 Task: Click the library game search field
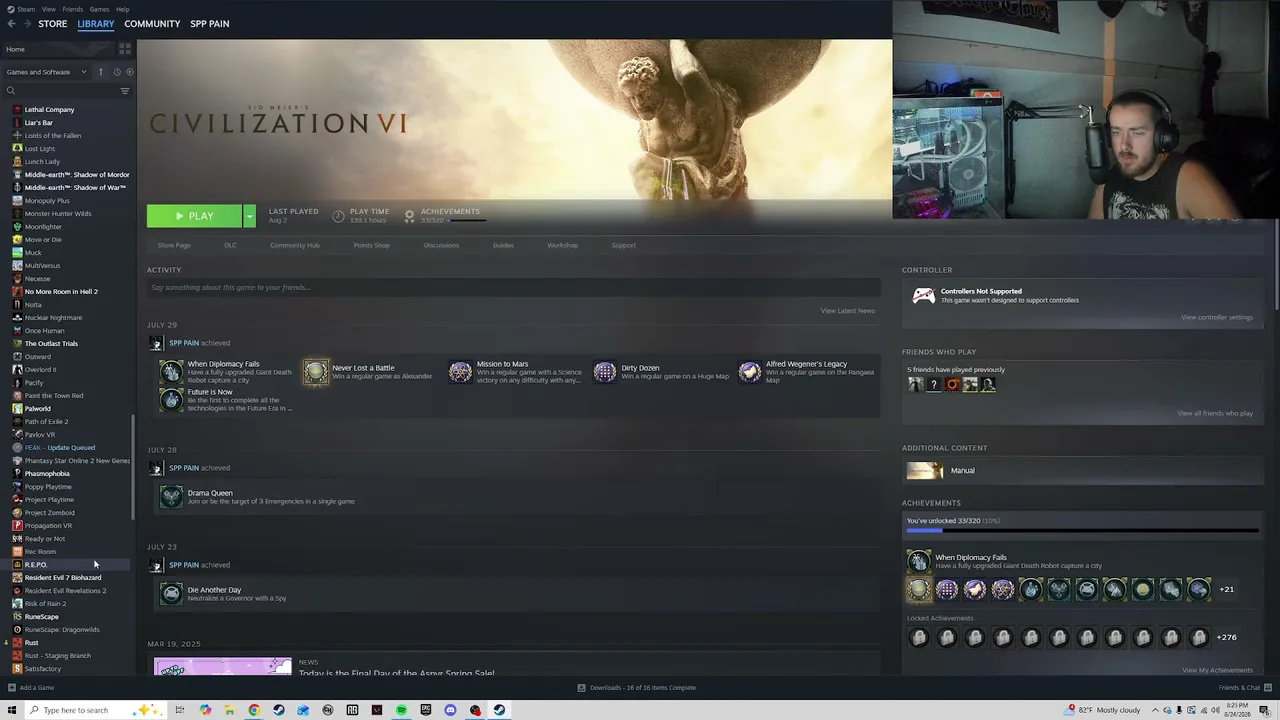point(65,91)
